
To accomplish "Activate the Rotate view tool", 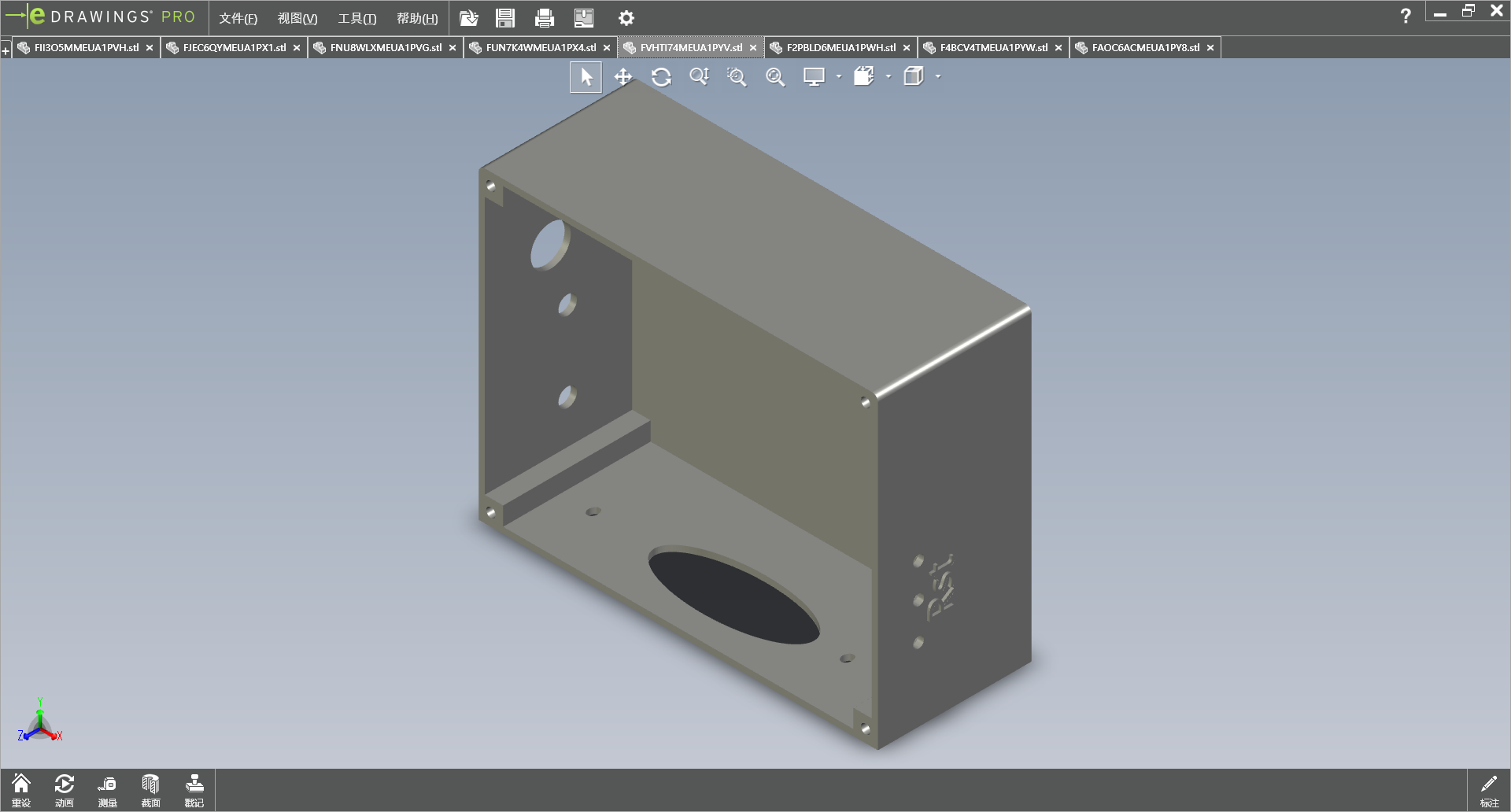I will click(661, 77).
